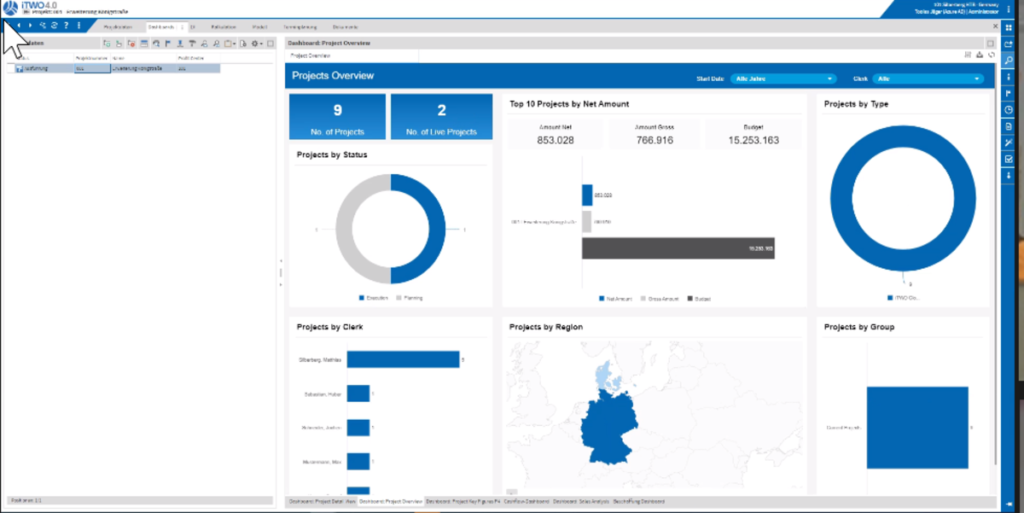Switch to the Model module tab
The width and height of the screenshot is (1024, 513).
(x=259, y=27)
